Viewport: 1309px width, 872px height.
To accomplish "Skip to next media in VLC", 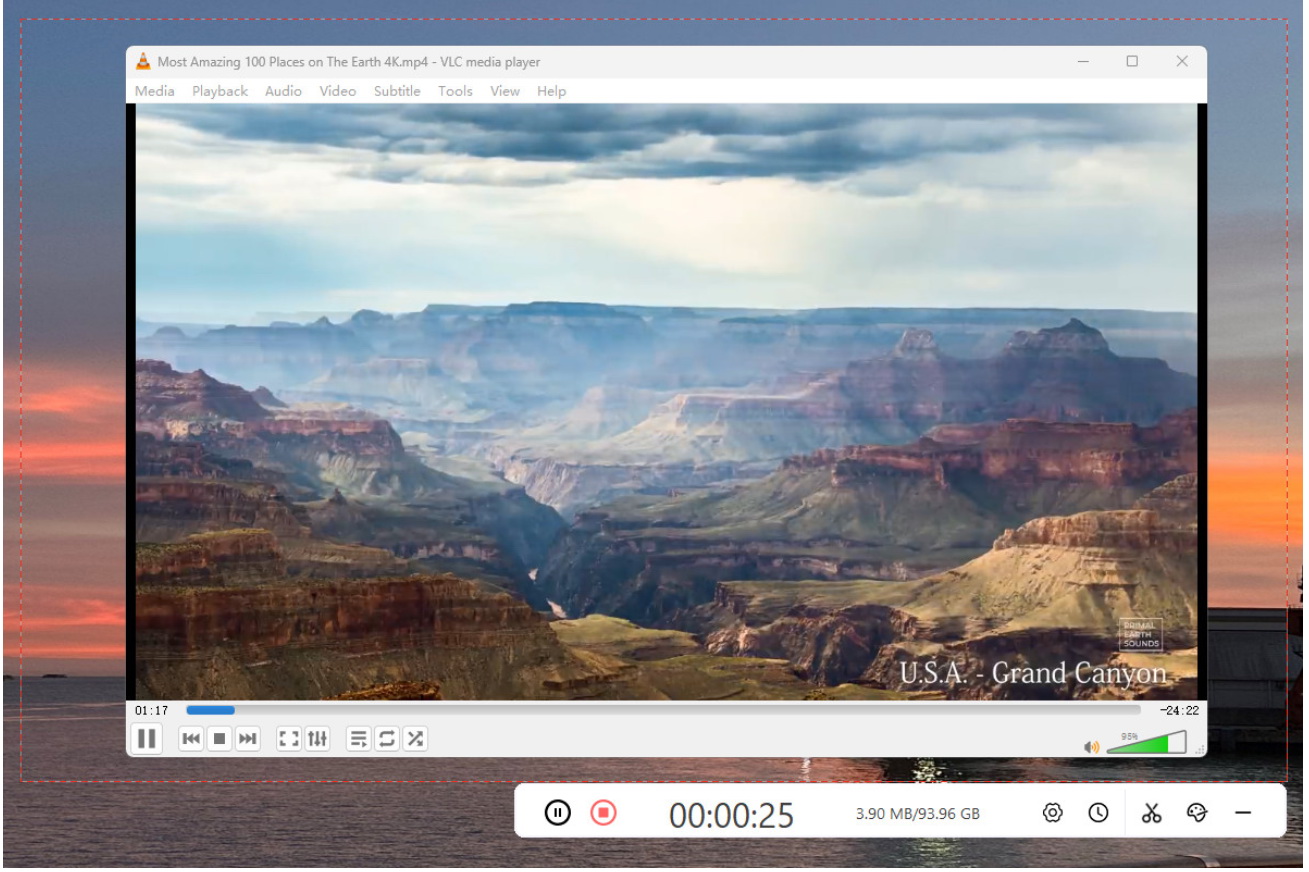I will pyautogui.click(x=247, y=739).
